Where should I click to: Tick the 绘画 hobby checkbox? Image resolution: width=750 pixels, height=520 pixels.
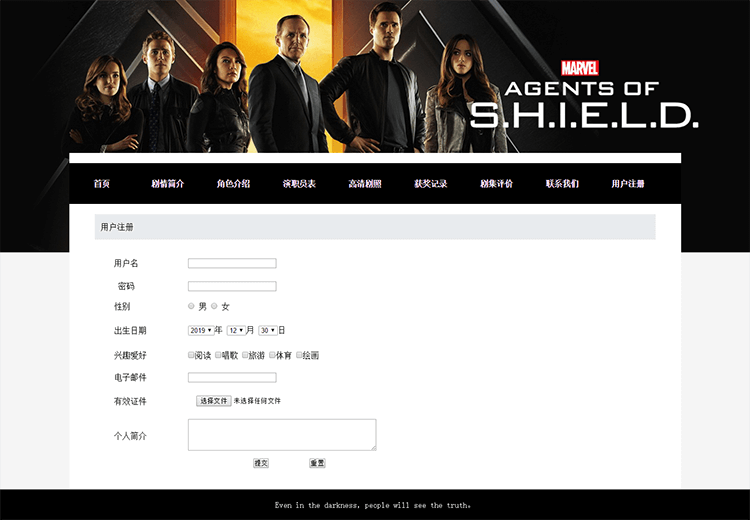point(299,355)
